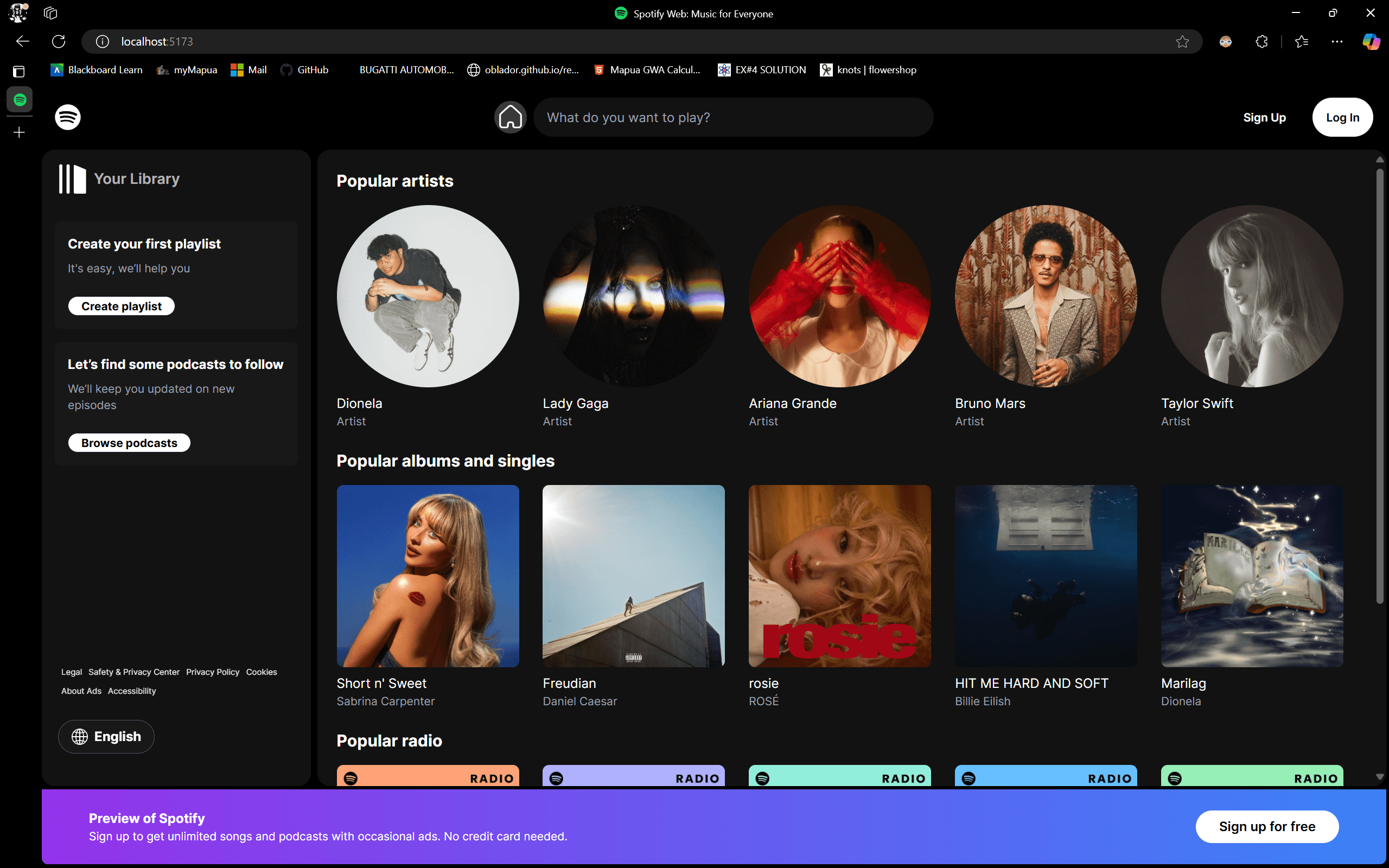Open Safety & Privacy Center link
Viewport: 1389px width, 868px height.
point(133,672)
